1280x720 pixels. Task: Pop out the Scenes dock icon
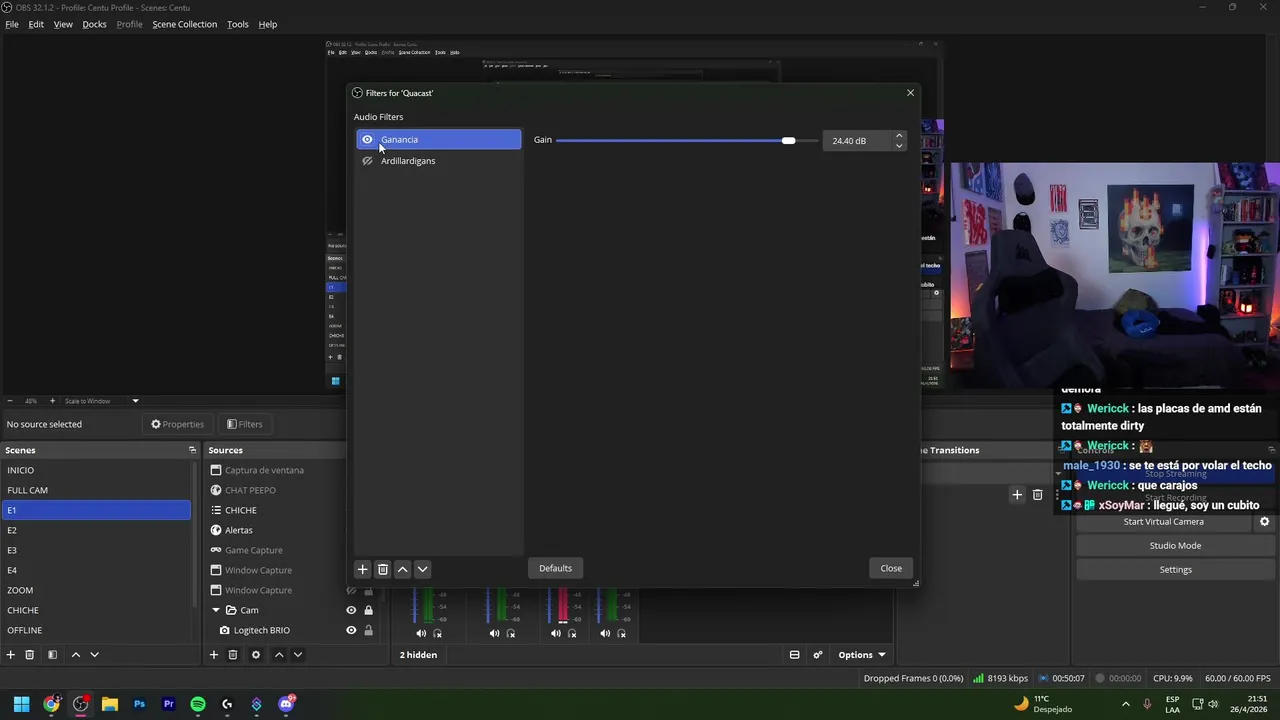coord(192,450)
